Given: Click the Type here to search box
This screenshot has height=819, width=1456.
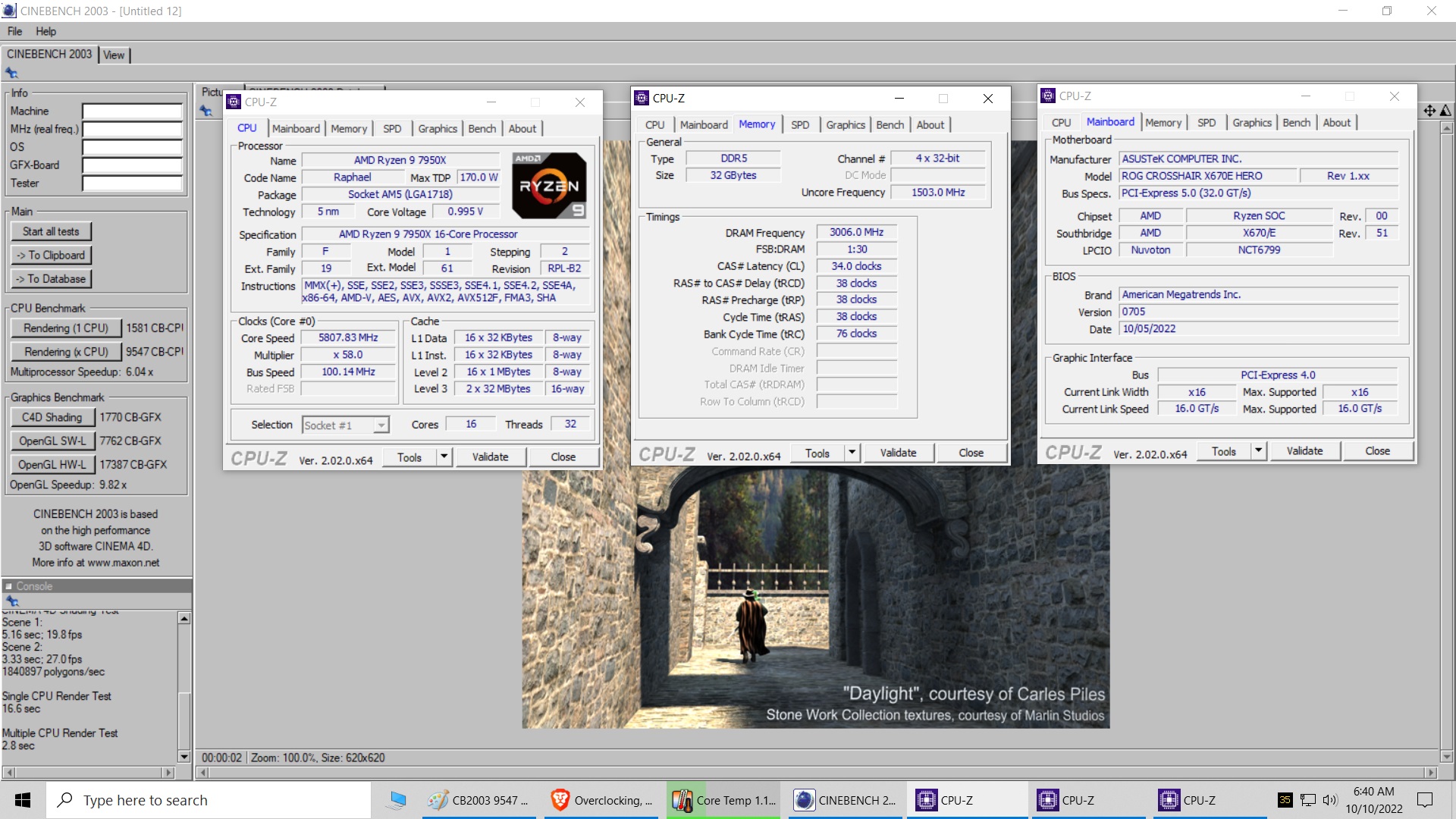Looking at the screenshot, I should 209,800.
